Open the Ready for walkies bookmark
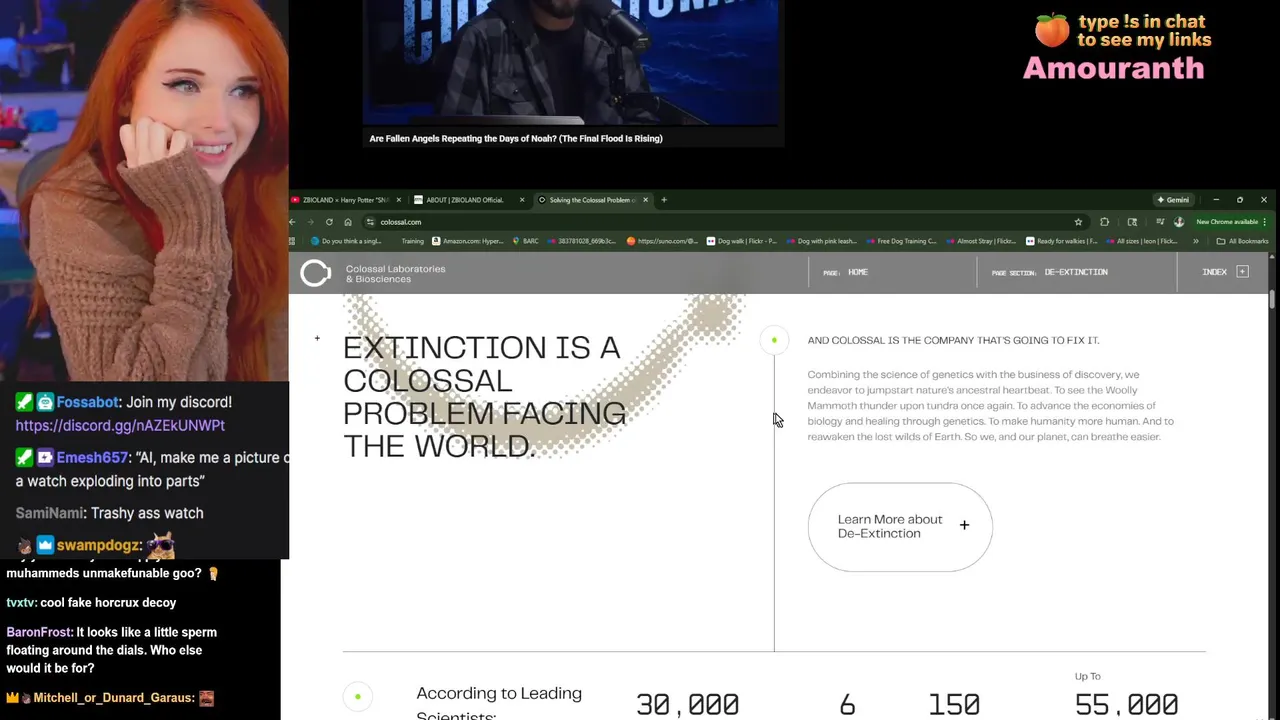Screen dimensions: 1280x720 pyautogui.click(x=1061, y=241)
